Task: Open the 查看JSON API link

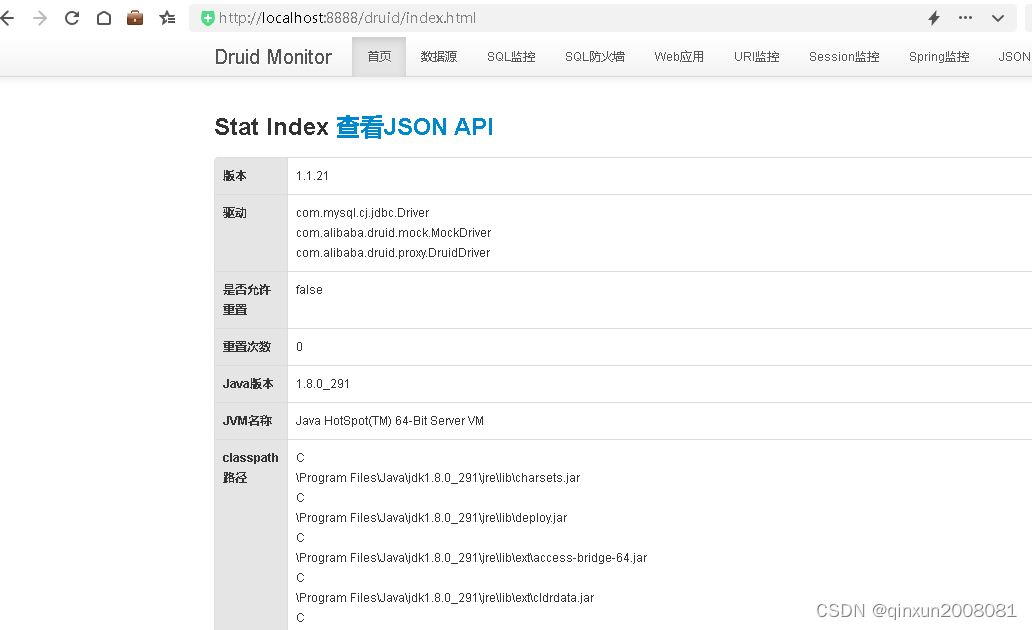Action: 415,126
